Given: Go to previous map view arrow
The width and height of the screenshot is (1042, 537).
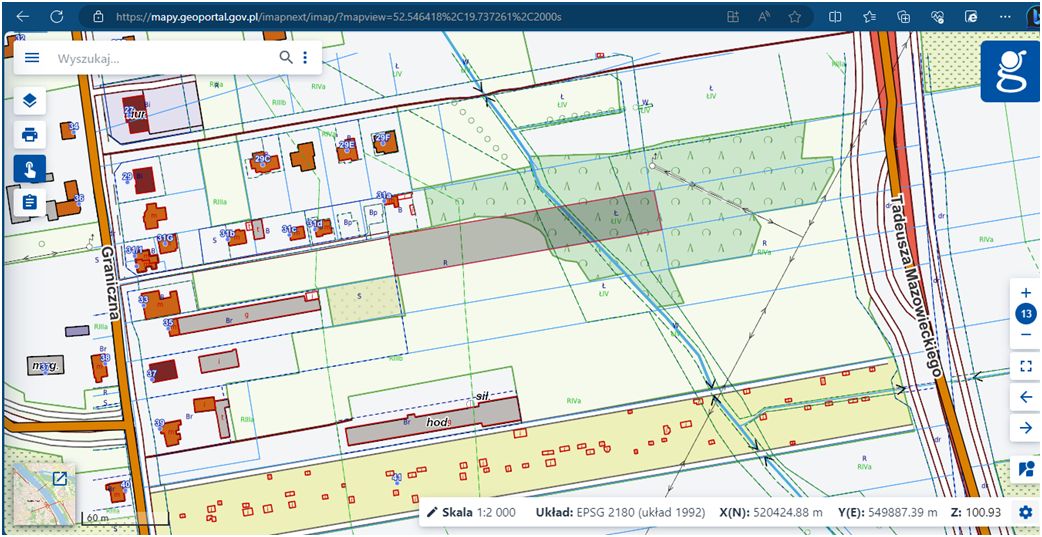Looking at the screenshot, I should [x=1025, y=397].
